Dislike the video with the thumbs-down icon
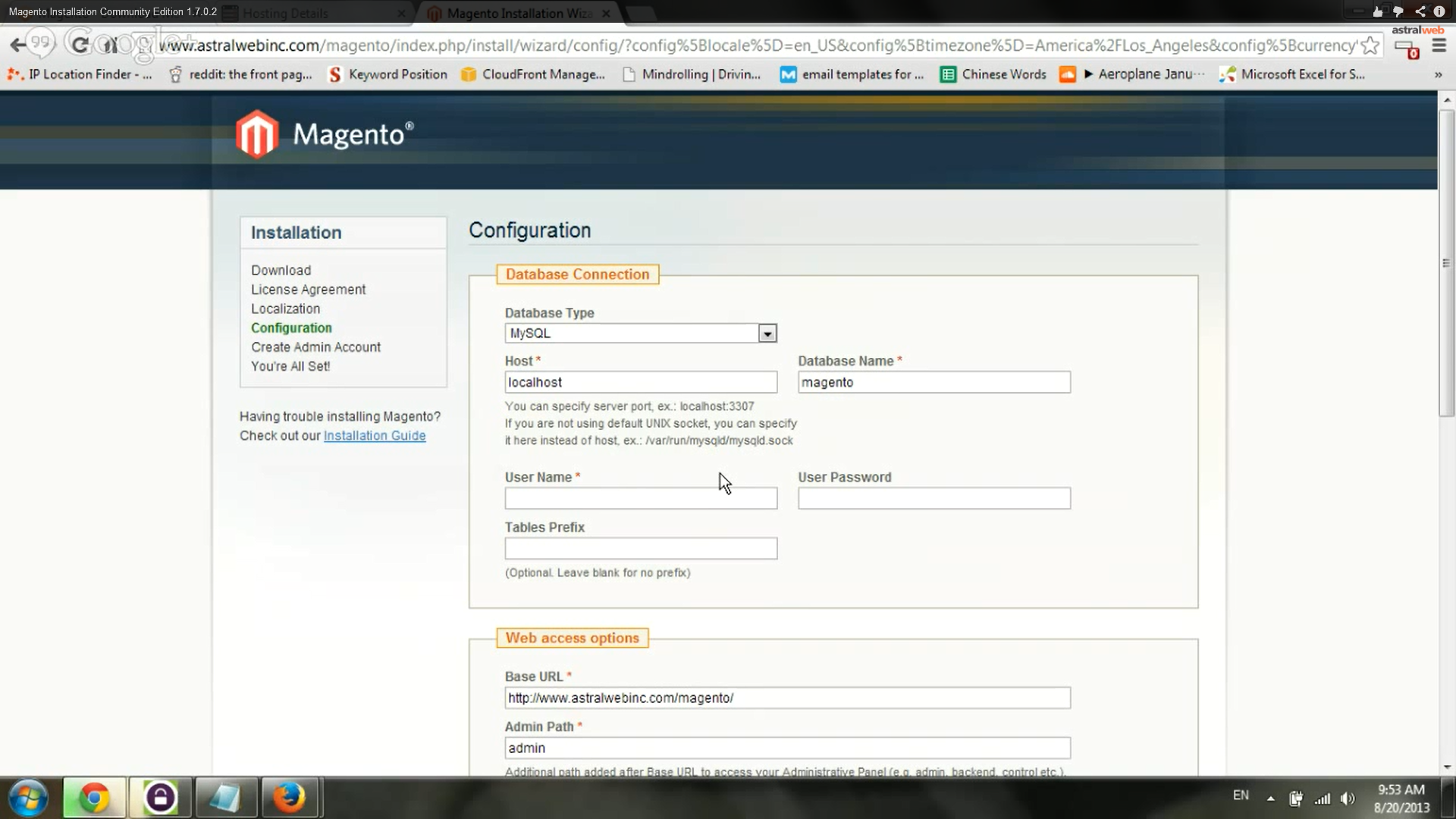 pos(1398,11)
